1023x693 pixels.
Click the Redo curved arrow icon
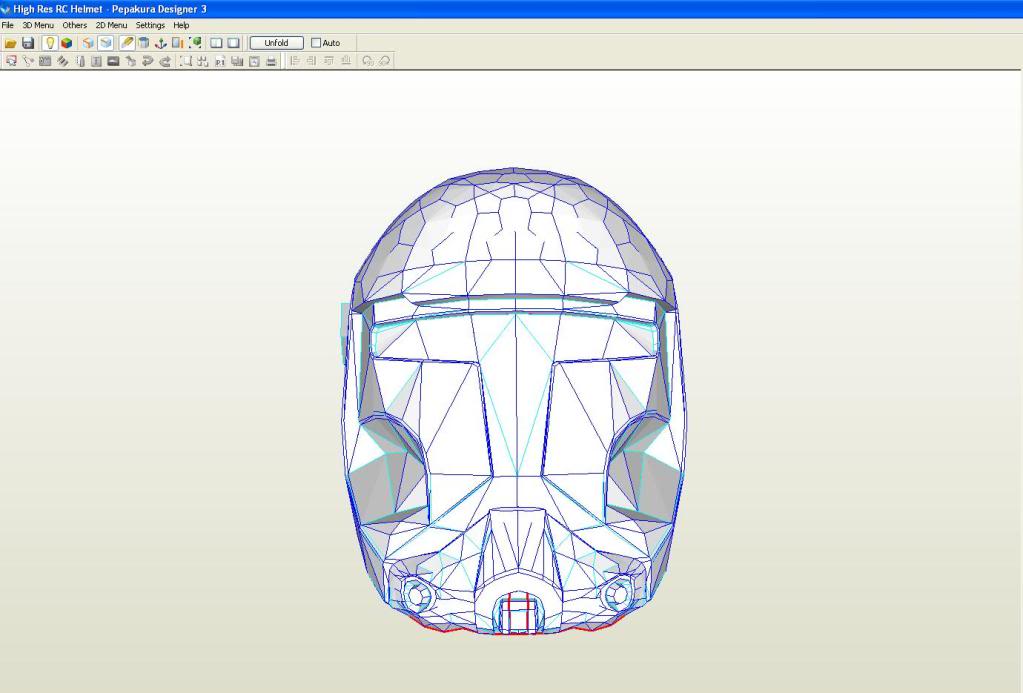click(165, 61)
